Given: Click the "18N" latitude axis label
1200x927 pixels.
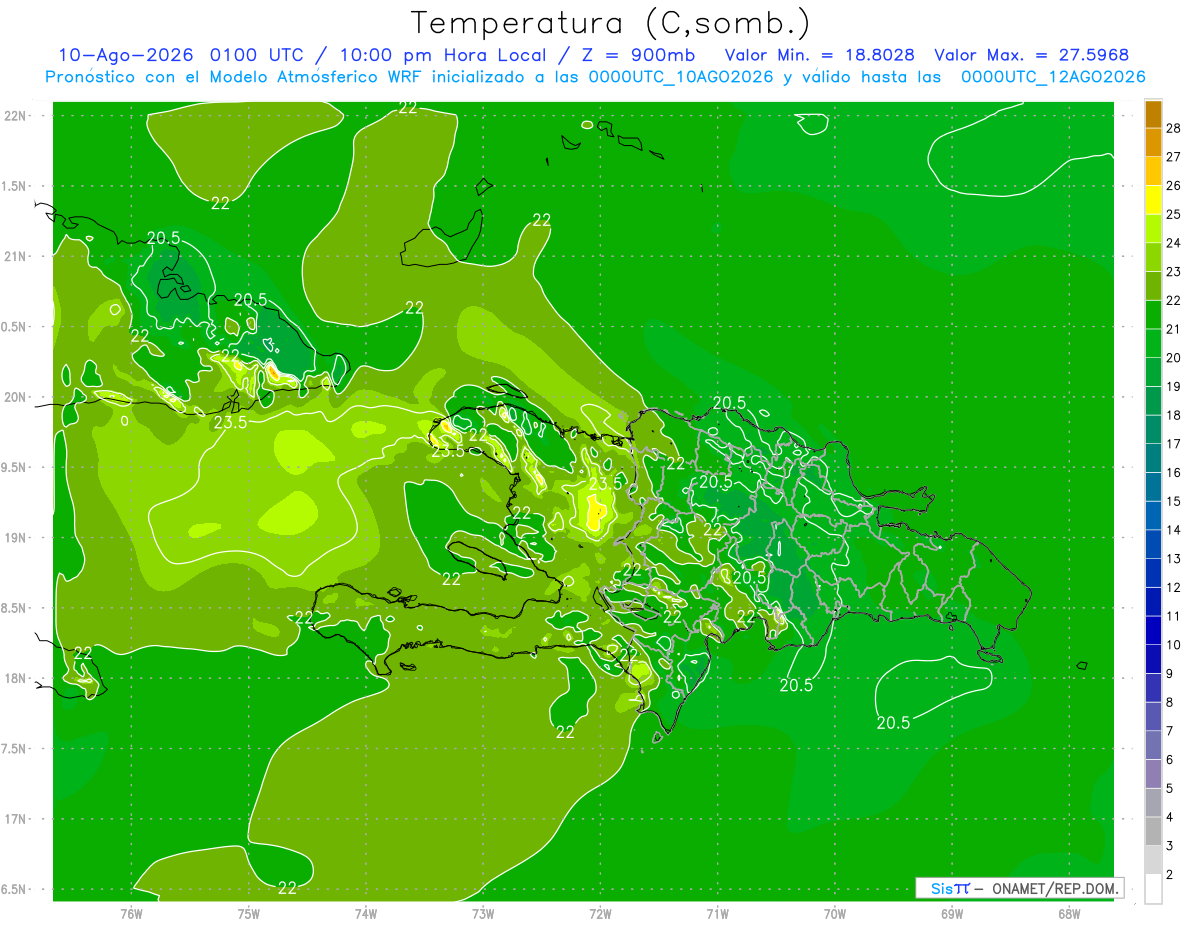Looking at the screenshot, I should click(x=16, y=678).
